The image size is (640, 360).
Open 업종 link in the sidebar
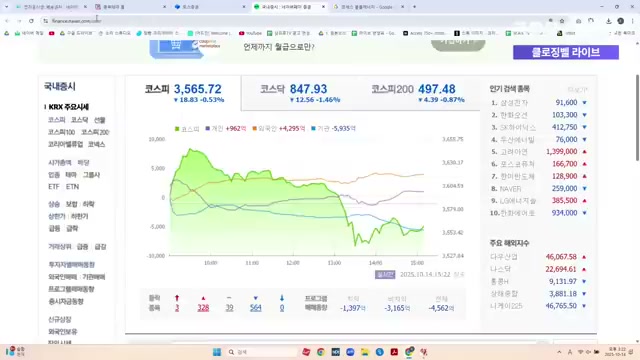tap(54, 175)
